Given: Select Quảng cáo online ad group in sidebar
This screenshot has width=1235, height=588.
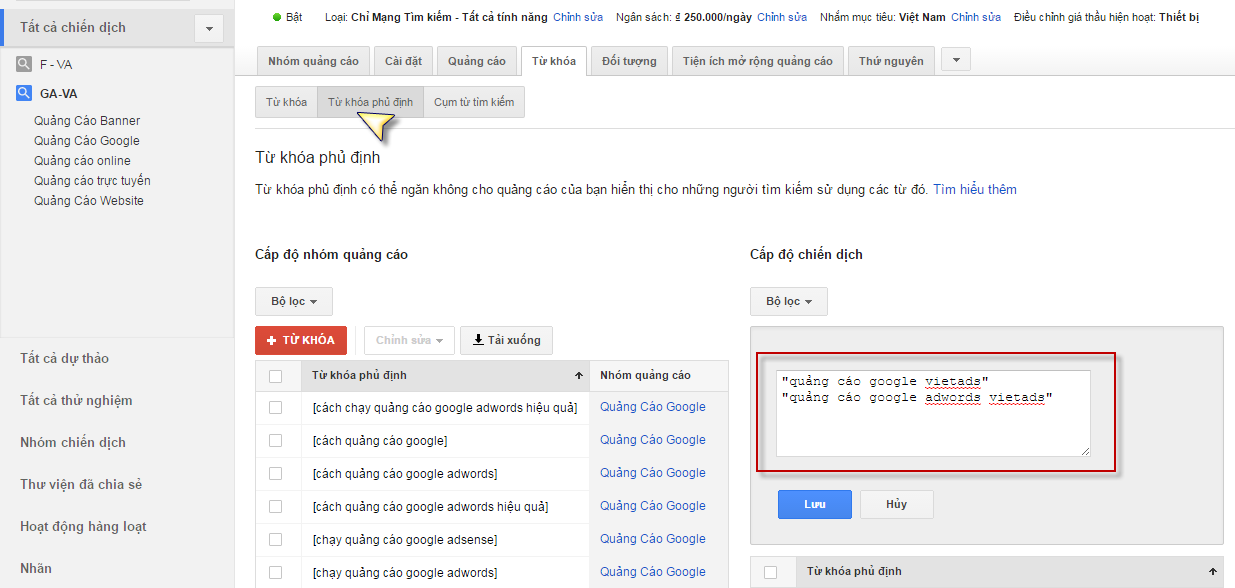Looking at the screenshot, I should [x=82, y=160].
